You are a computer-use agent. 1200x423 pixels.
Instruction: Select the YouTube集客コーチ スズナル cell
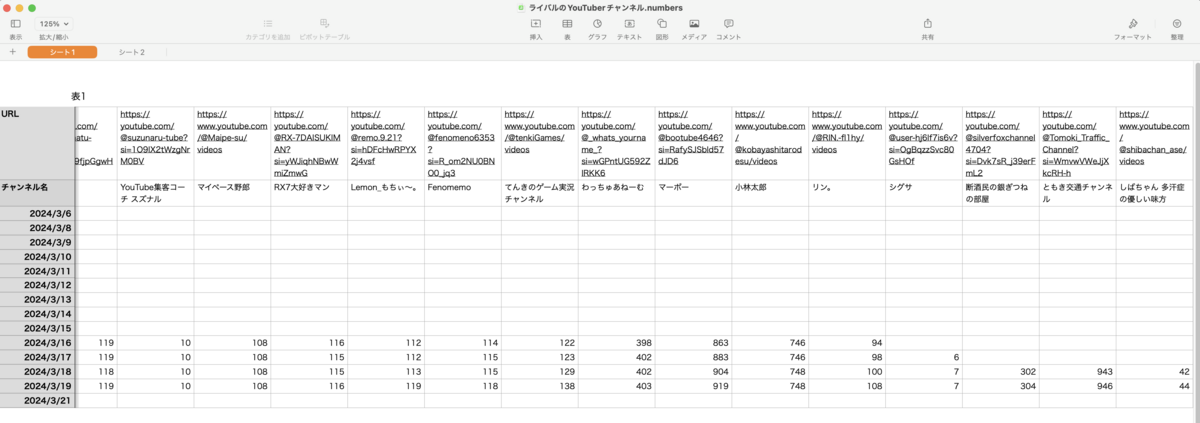click(155, 193)
